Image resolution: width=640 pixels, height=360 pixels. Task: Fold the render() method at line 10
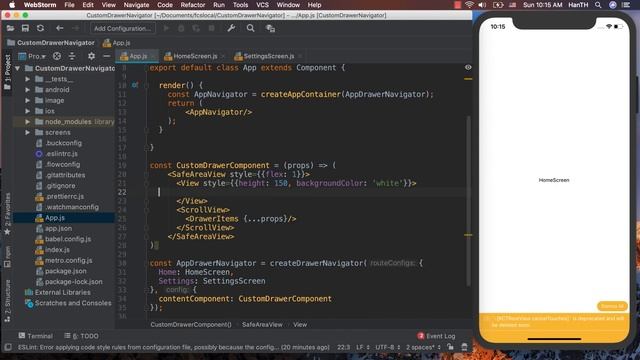click(146, 85)
